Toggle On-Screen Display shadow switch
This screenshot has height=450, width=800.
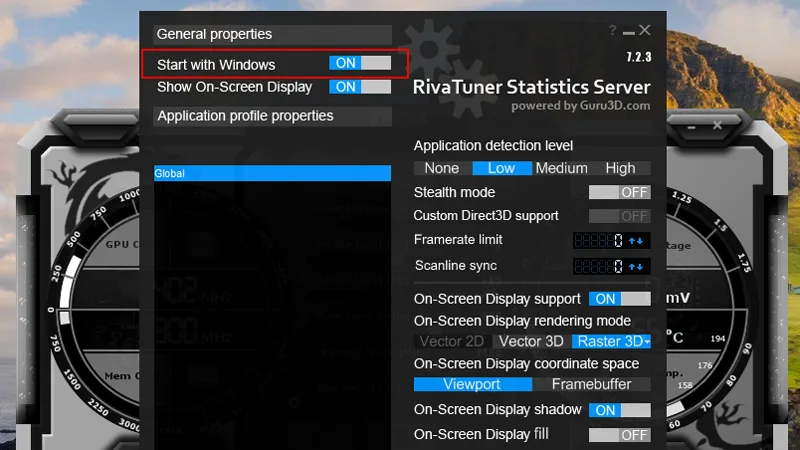click(x=619, y=410)
